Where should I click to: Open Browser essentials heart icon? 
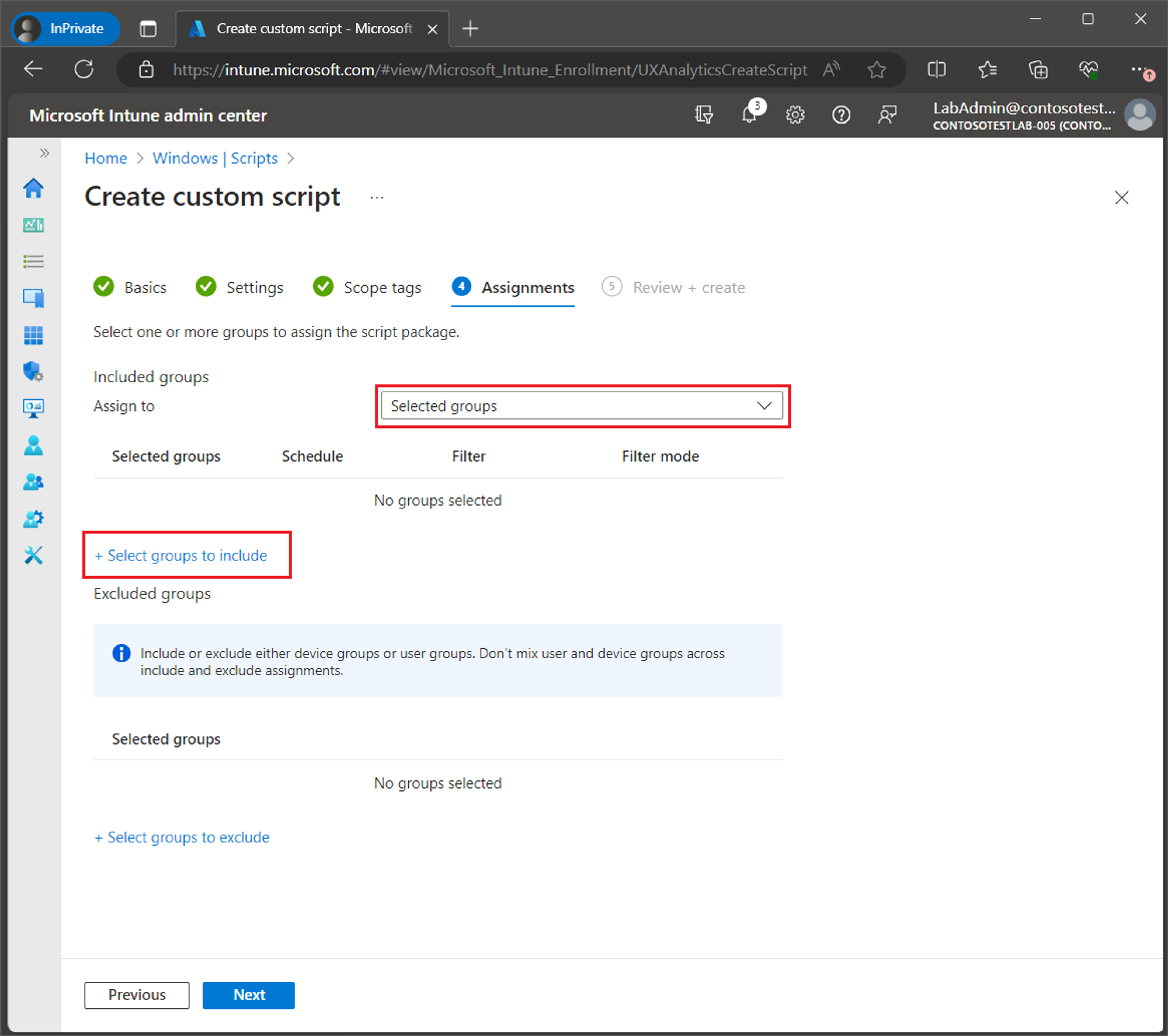[1088, 69]
